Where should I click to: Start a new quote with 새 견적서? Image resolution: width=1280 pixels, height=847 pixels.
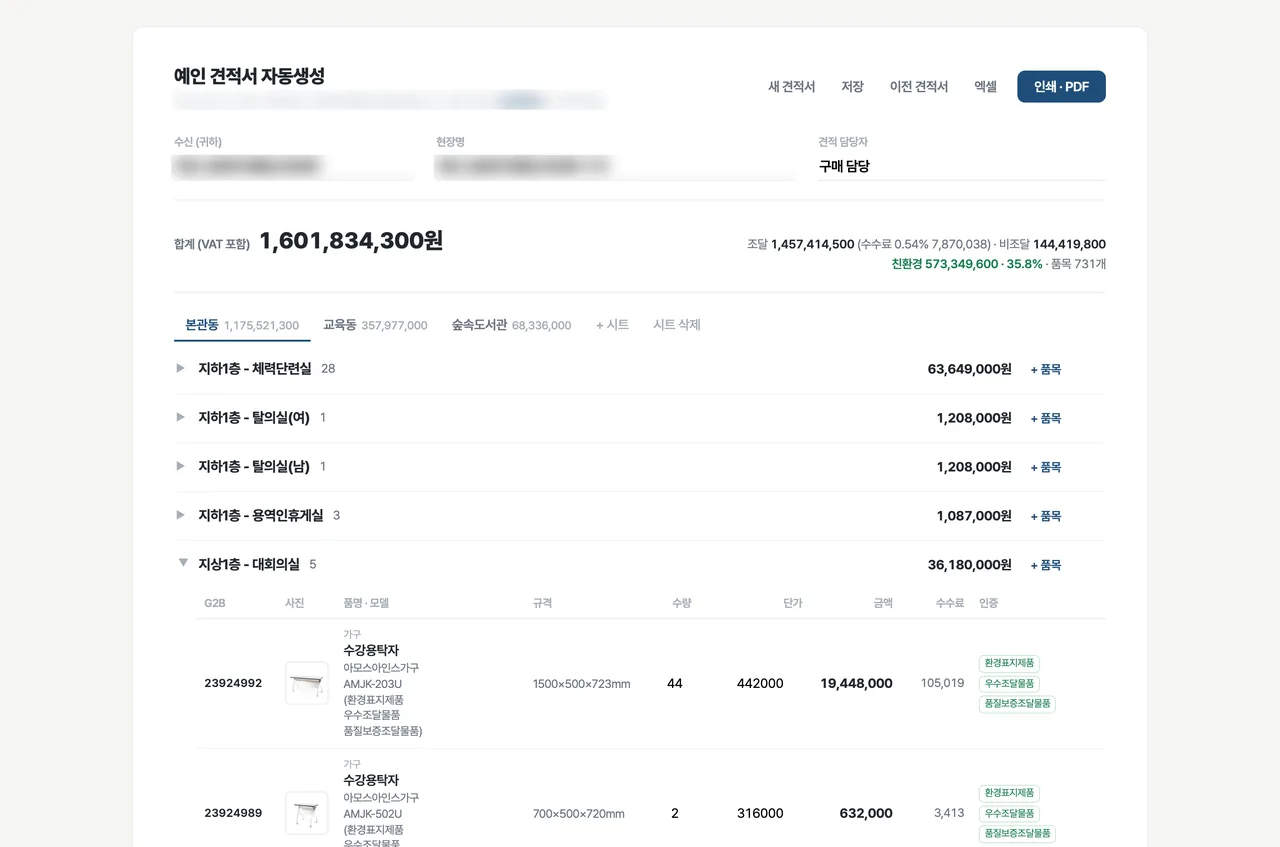click(791, 87)
